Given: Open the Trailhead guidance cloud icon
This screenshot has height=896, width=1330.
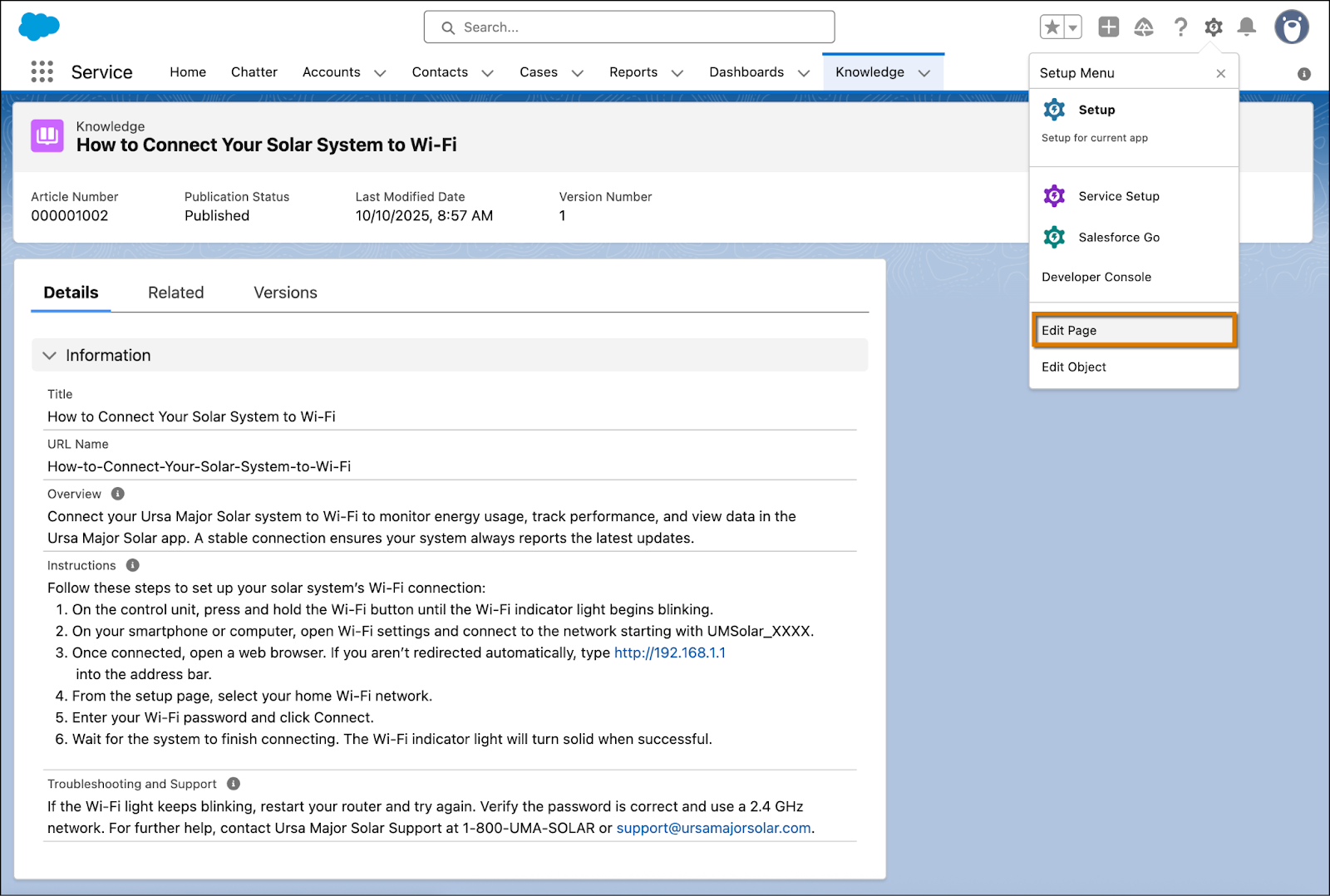Looking at the screenshot, I should point(1144,27).
